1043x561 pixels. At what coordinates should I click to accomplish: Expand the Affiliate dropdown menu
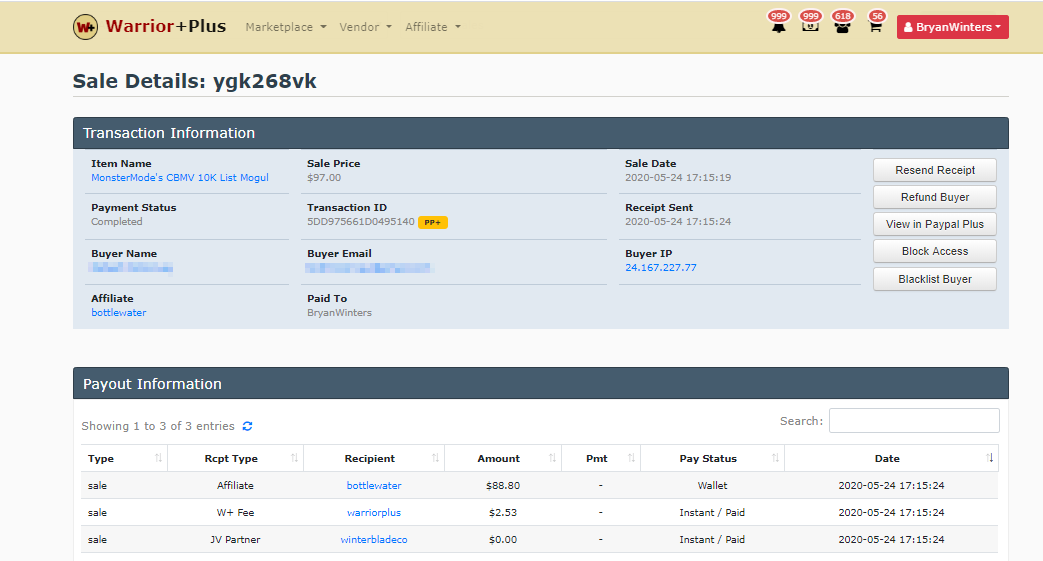click(432, 27)
